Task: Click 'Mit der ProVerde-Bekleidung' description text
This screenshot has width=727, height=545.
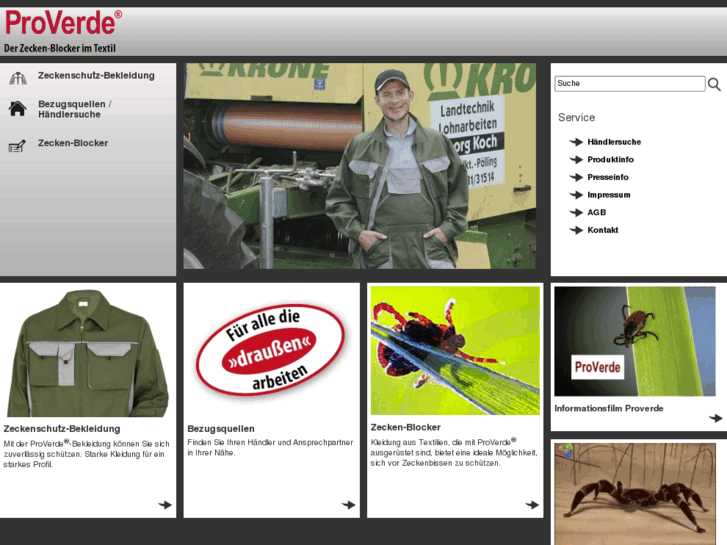Action: (86, 454)
